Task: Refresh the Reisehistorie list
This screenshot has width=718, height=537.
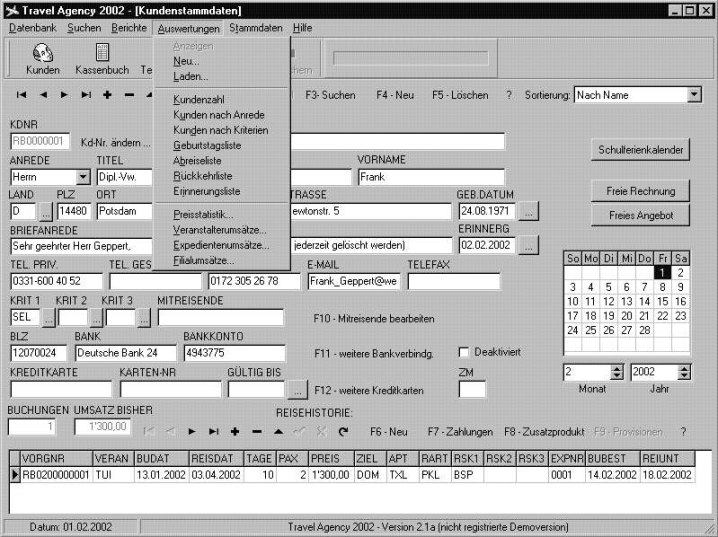Action: [343, 432]
